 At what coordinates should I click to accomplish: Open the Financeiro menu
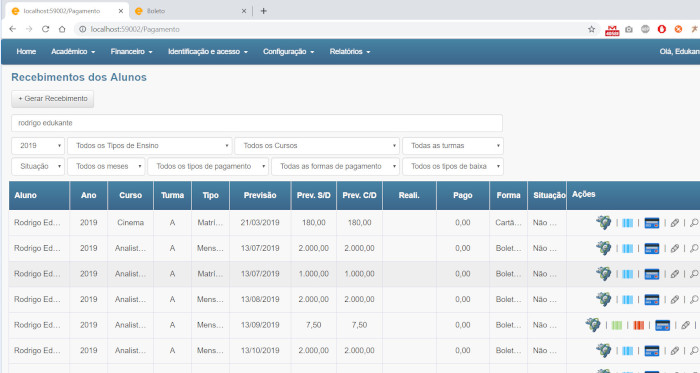click(132, 52)
